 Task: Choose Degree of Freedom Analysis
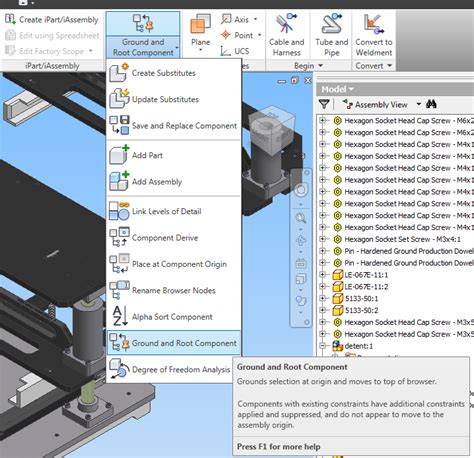[x=170, y=369]
